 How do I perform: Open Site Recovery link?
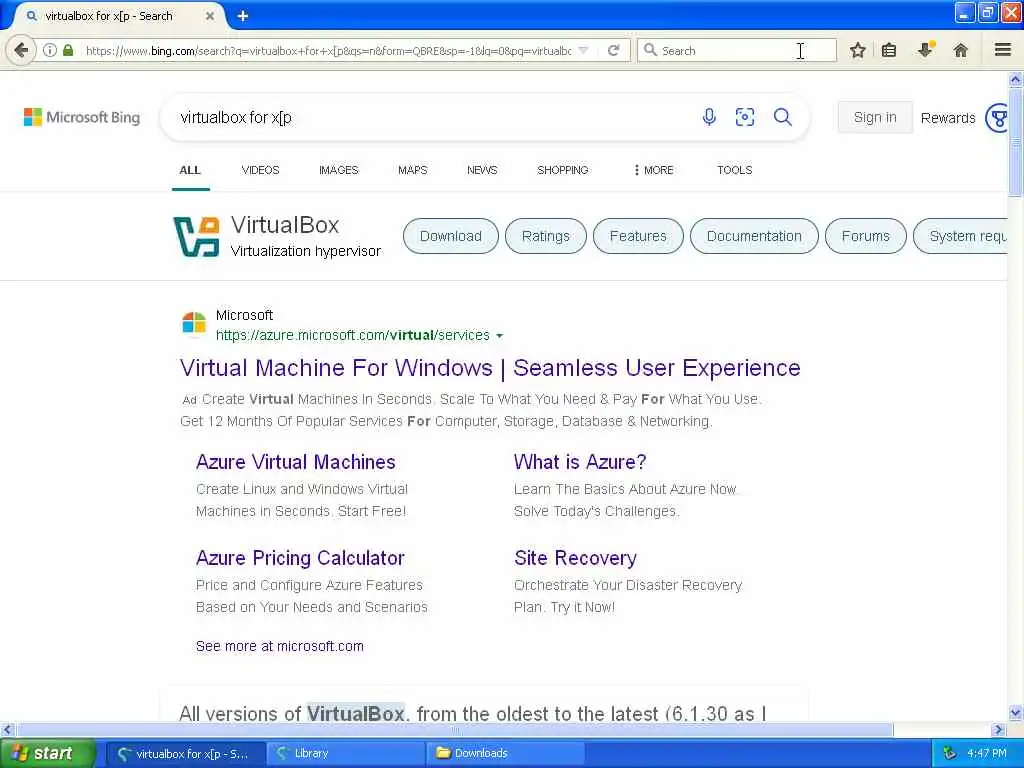click(x=575, y=558)
